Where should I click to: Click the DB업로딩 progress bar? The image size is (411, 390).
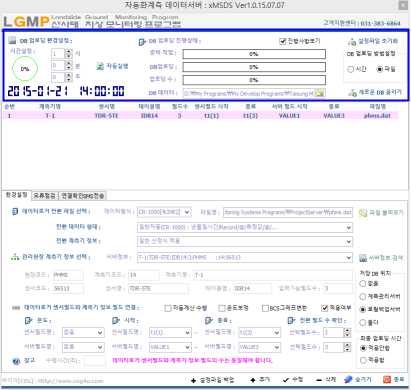[254, 67]
